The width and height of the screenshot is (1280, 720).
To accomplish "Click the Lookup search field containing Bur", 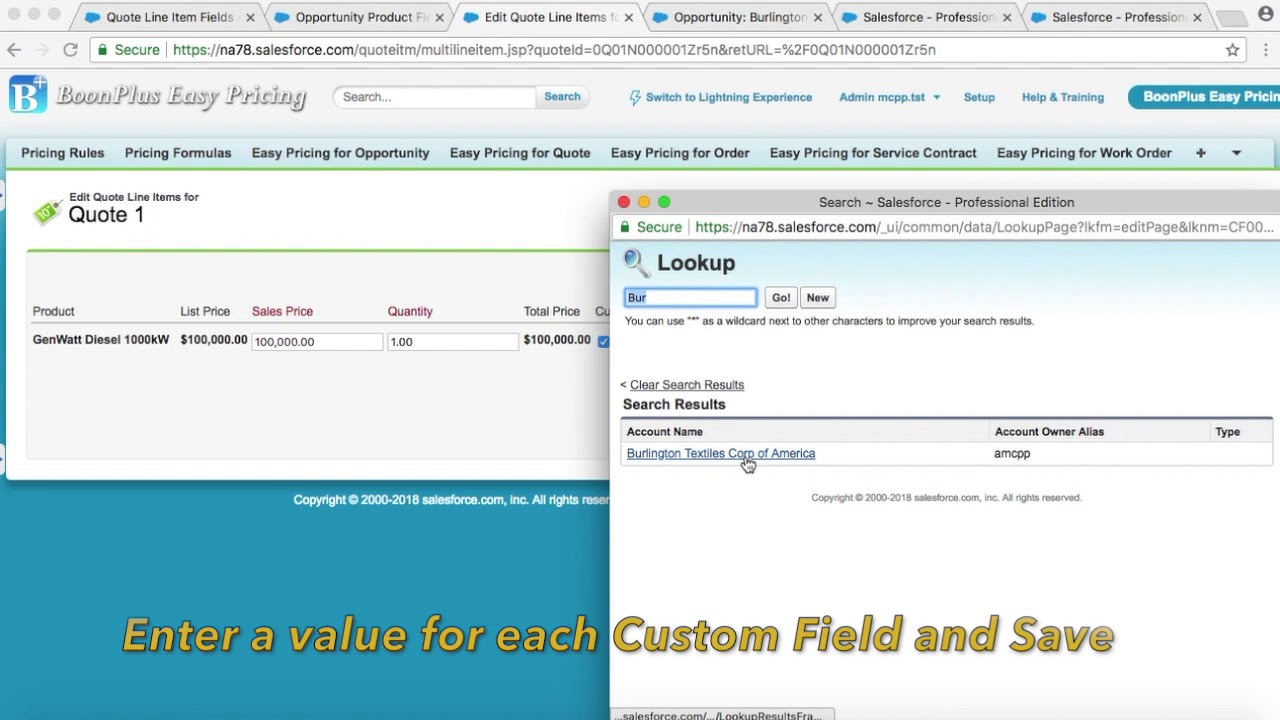I will 690,297.
